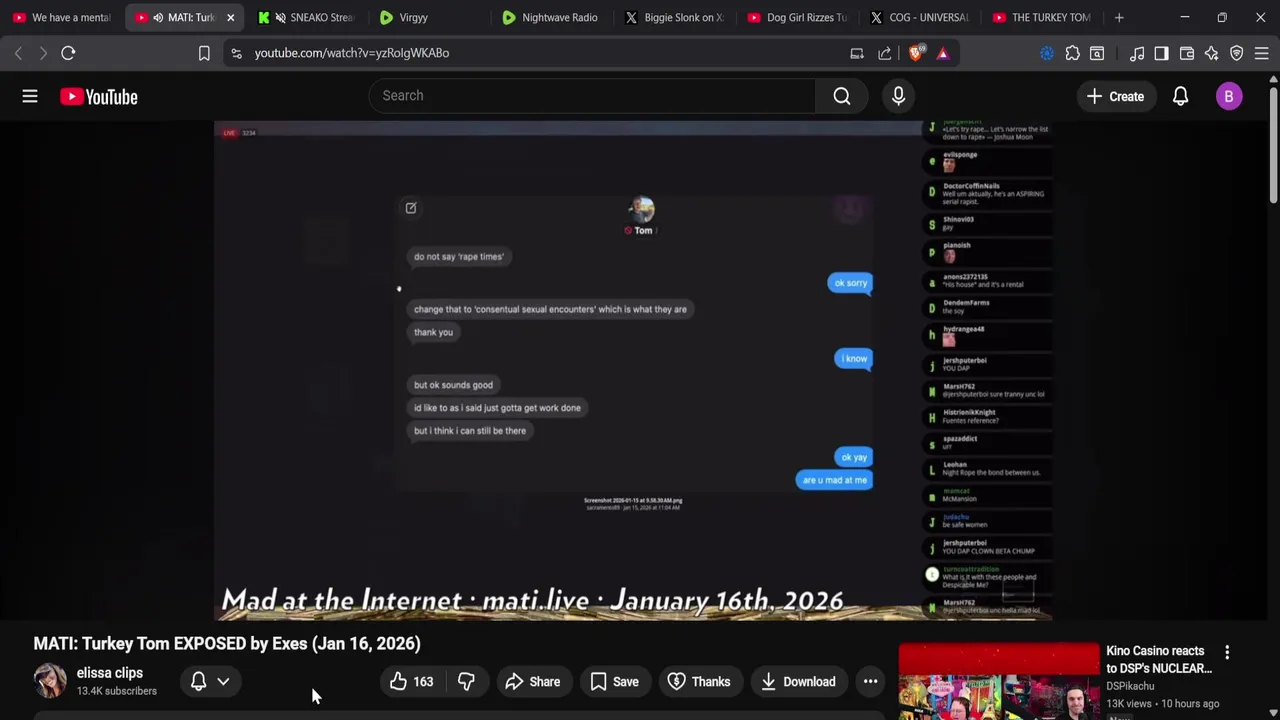
Task: Like the video with thumbs up
Action: (x=411, y=682)
